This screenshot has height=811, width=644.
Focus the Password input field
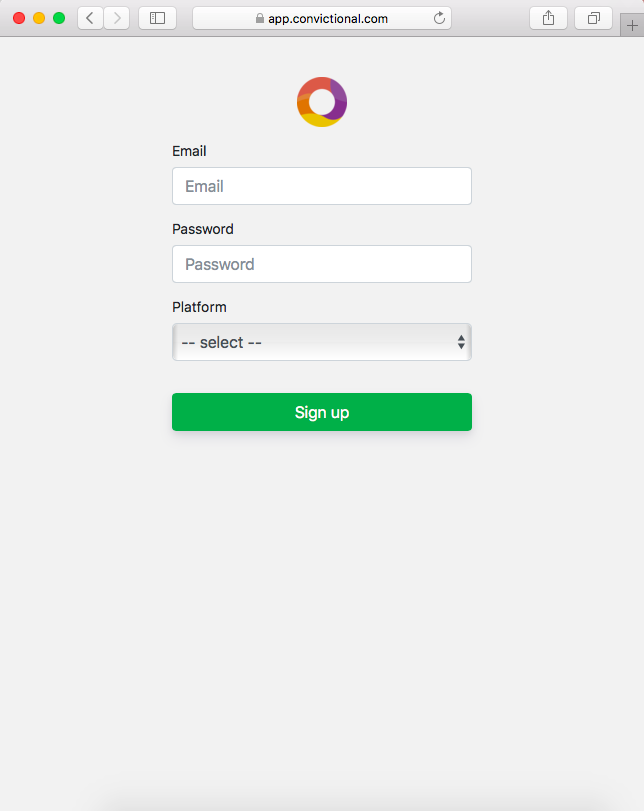click(x=322, y=264)
